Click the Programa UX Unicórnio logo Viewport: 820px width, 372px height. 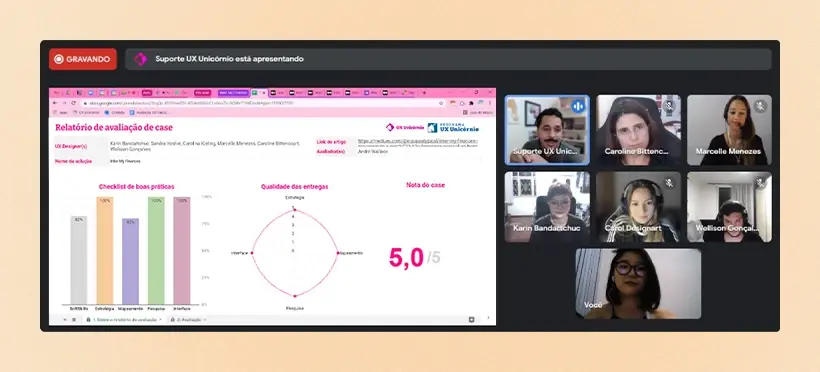[x=453, y=127]
